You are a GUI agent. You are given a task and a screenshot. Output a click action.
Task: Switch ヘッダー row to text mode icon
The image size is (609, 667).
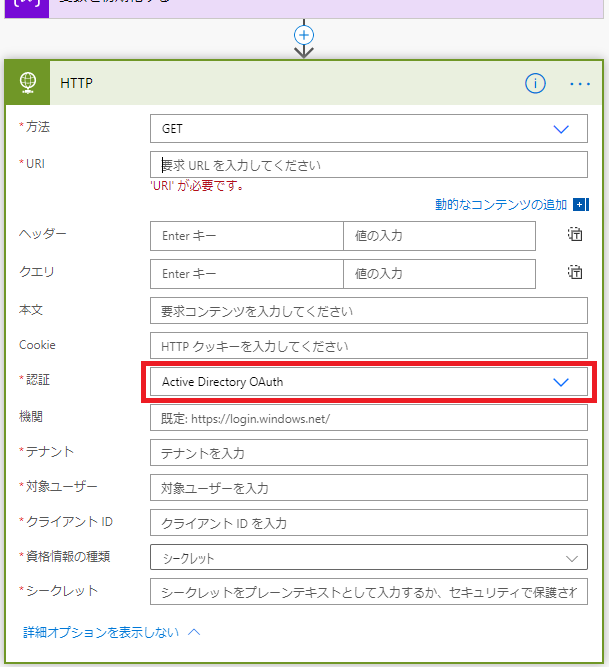coord(575,234)
